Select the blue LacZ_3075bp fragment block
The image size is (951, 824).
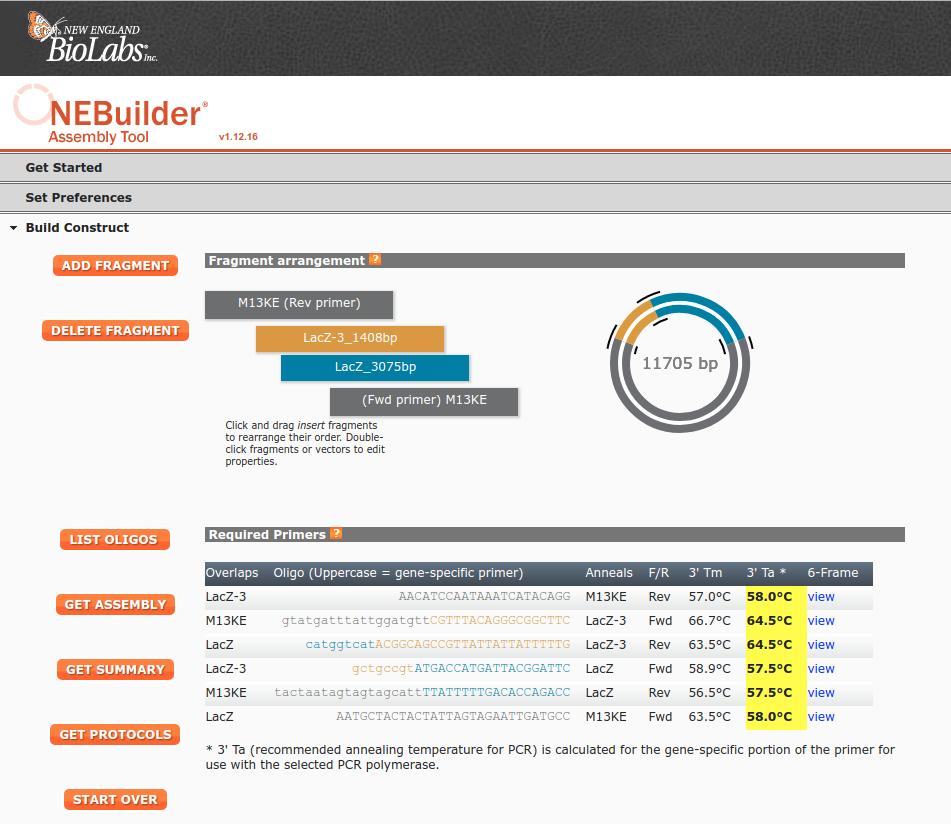(375, 367)
